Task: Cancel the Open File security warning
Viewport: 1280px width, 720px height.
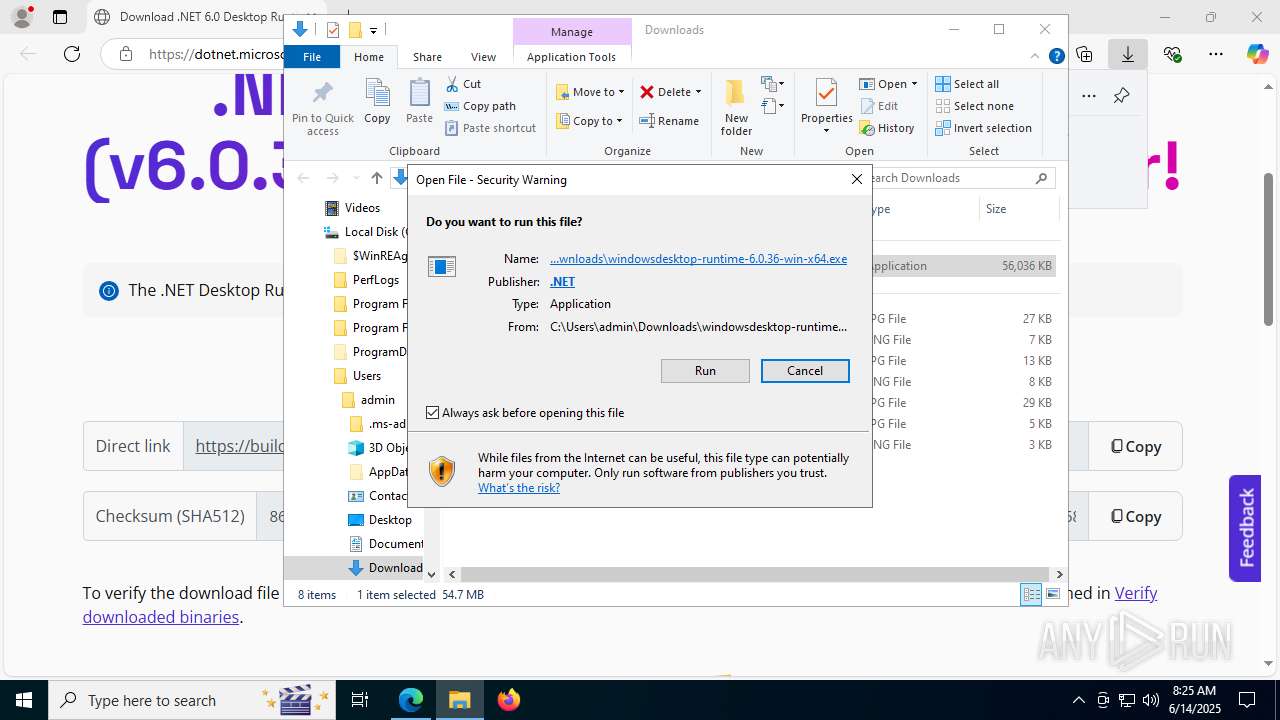Action: click(805, 371)
